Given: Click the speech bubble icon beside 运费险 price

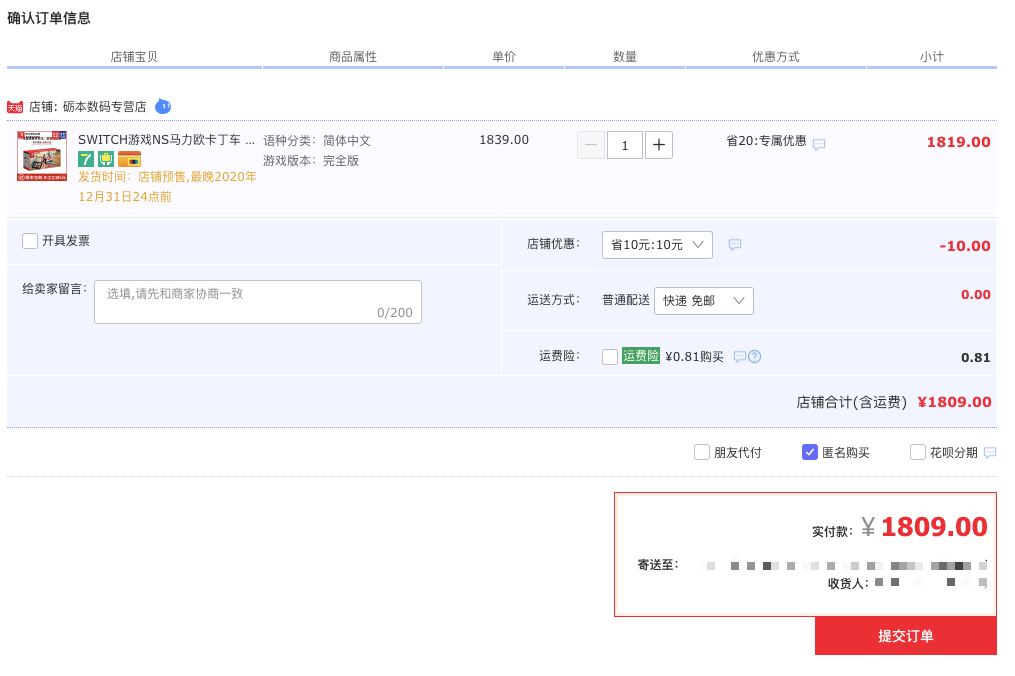Looking at the screenshot, I should click(740, 357).
